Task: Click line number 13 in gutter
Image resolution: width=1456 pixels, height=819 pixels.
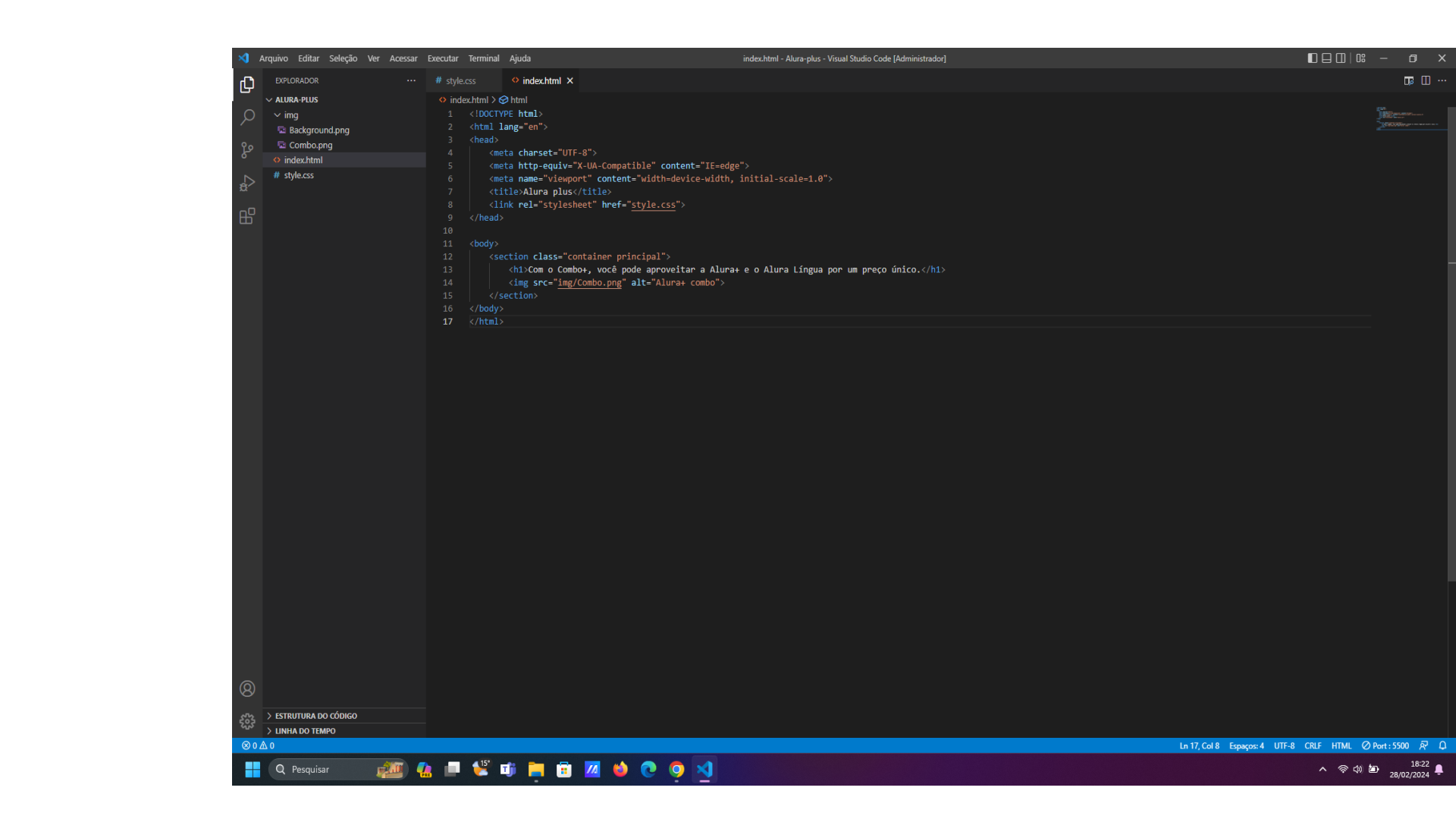Action: (447, 270)
